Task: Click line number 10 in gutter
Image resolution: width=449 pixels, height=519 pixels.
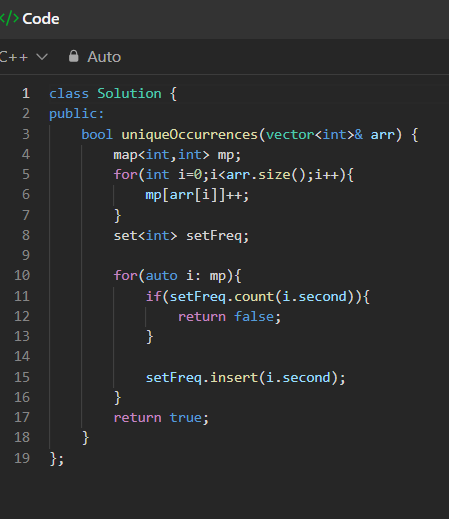Action: click(22, 276)
